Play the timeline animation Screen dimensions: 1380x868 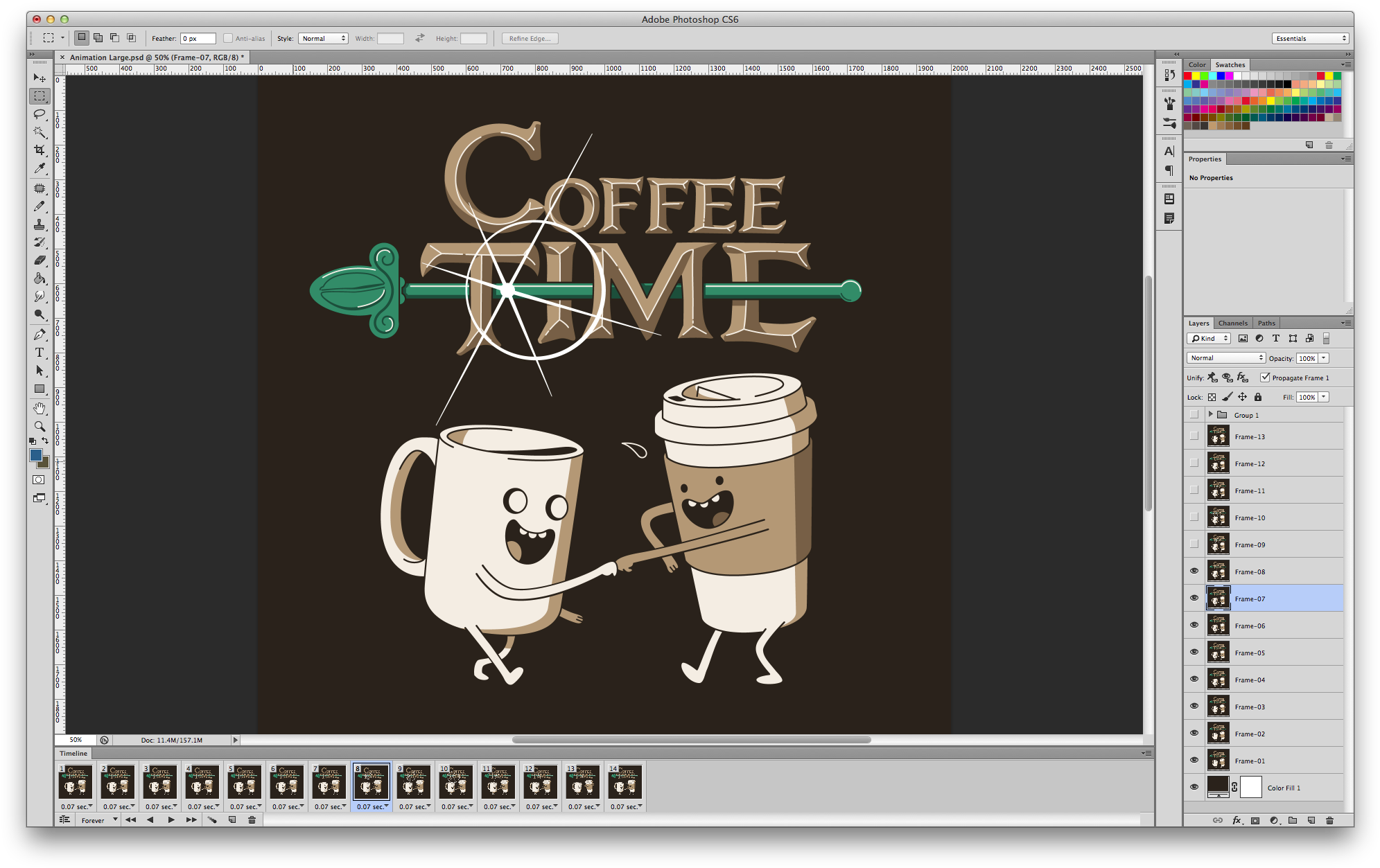click(171, 820)
